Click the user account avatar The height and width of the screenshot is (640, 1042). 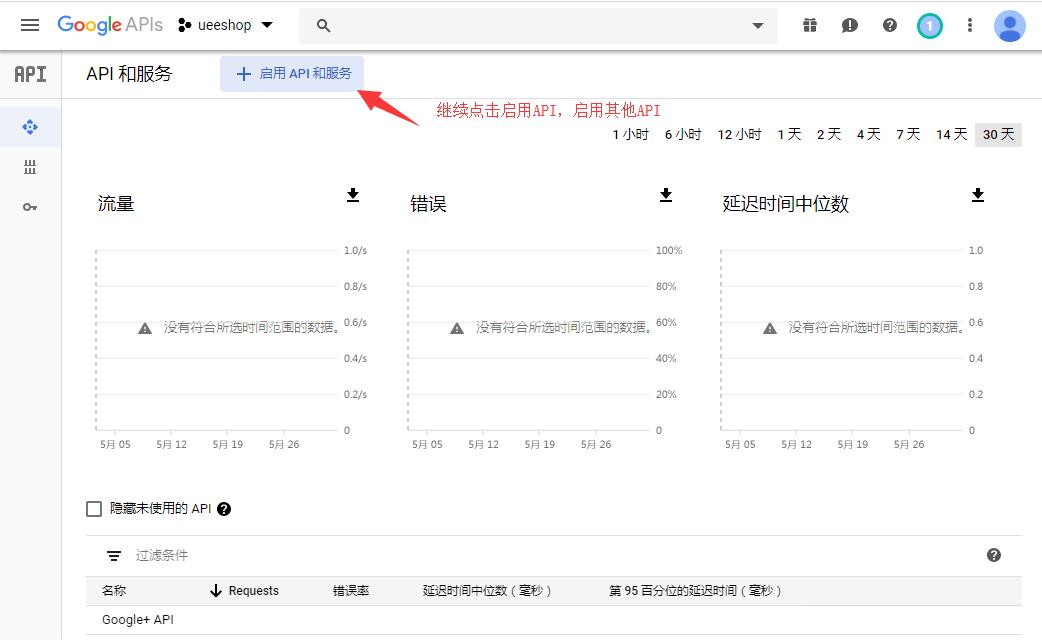tap(1009, 26)
